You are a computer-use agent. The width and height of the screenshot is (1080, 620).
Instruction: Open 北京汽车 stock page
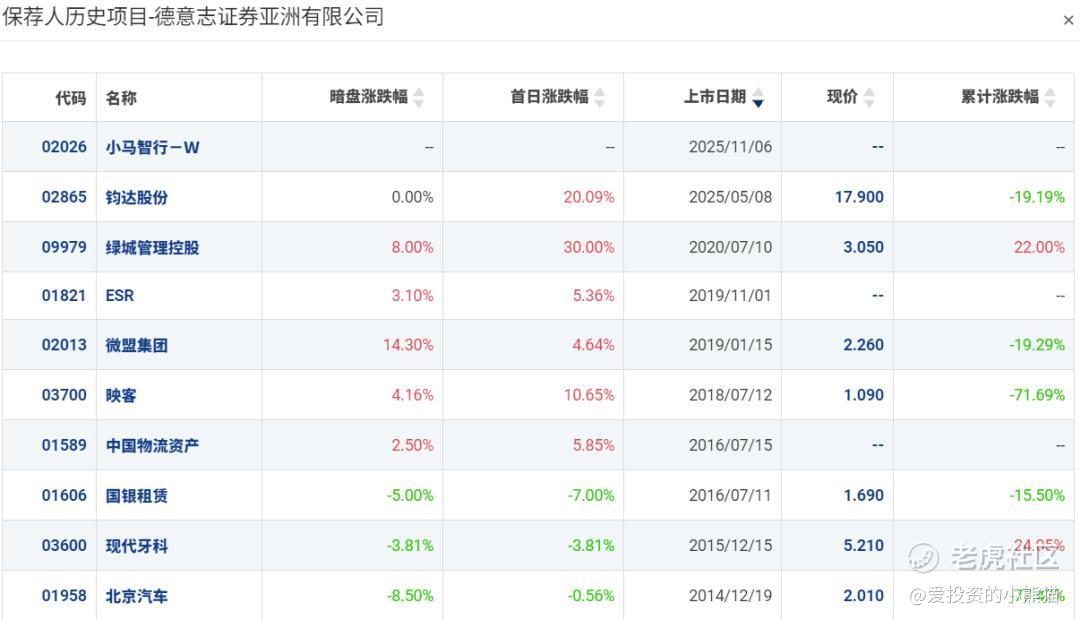coord(136,597)
